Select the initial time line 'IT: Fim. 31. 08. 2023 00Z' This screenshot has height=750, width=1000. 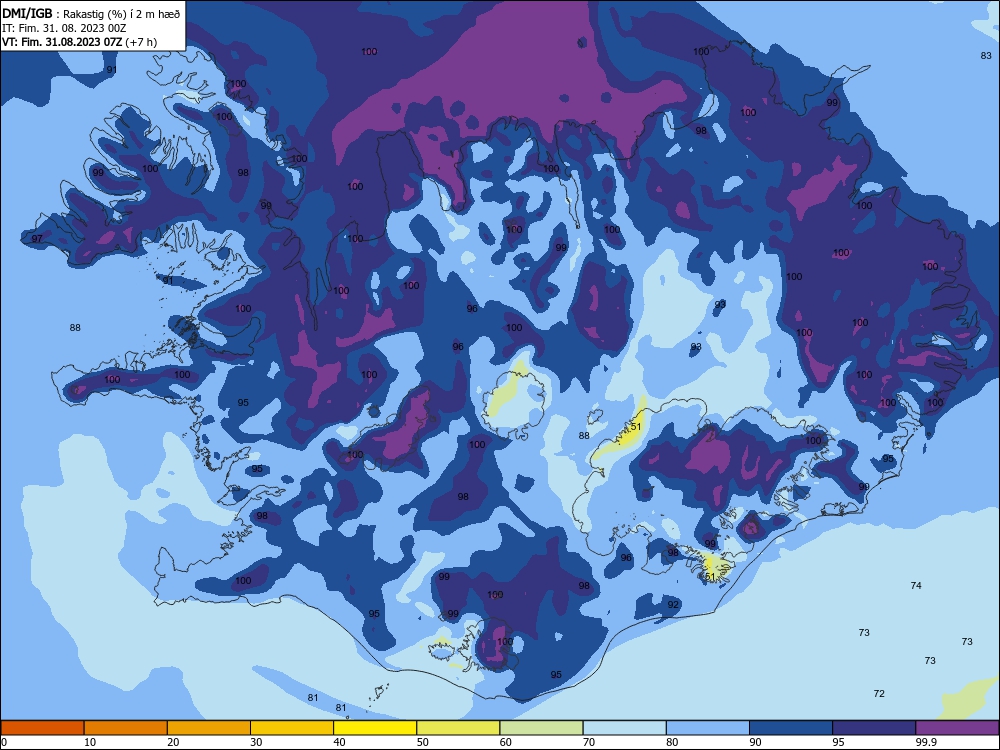pos(64,28)
